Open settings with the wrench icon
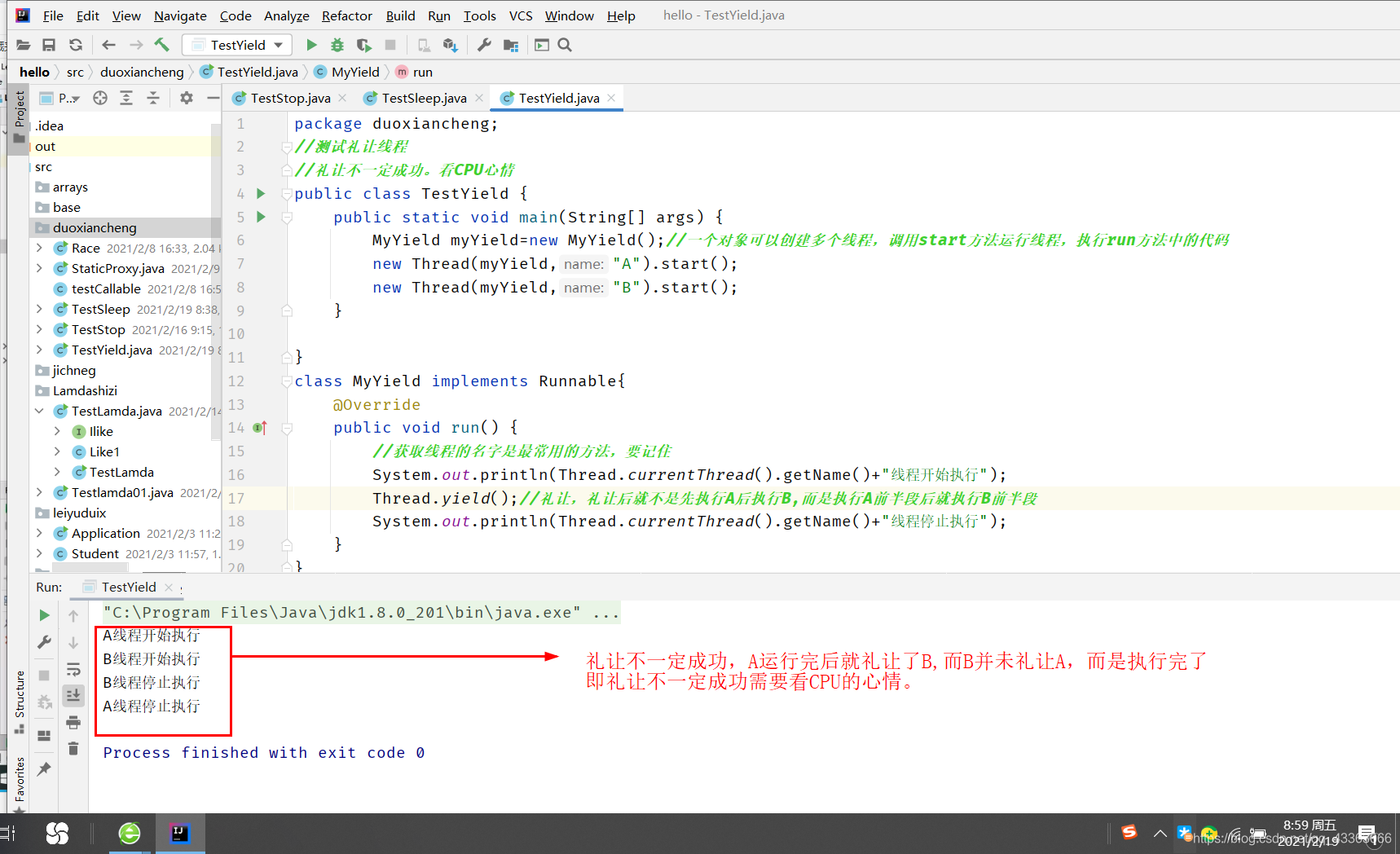This screenshot has width=1400, height=854. [x=484, y=45]
